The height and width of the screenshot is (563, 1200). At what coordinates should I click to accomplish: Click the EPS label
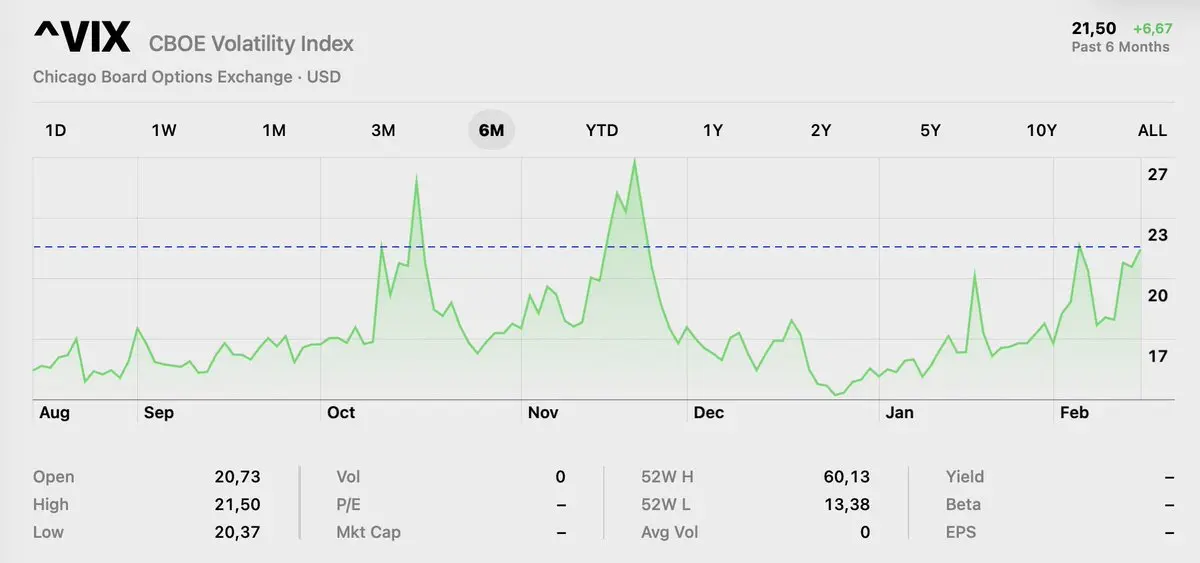pos(962,532)
